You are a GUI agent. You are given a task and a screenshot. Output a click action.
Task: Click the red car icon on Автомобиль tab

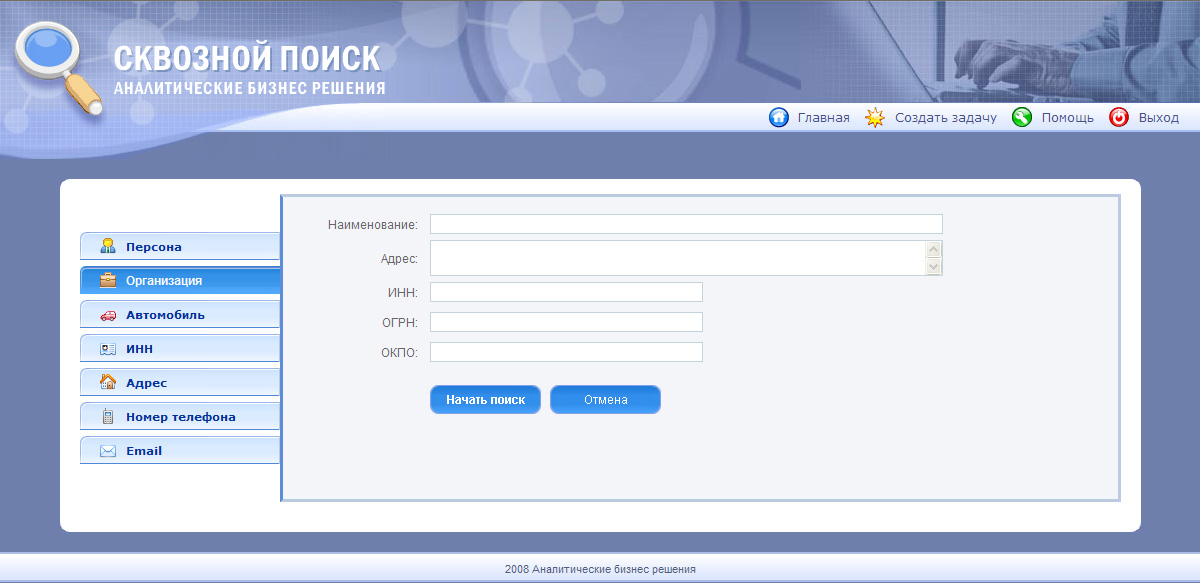(107, 314)
